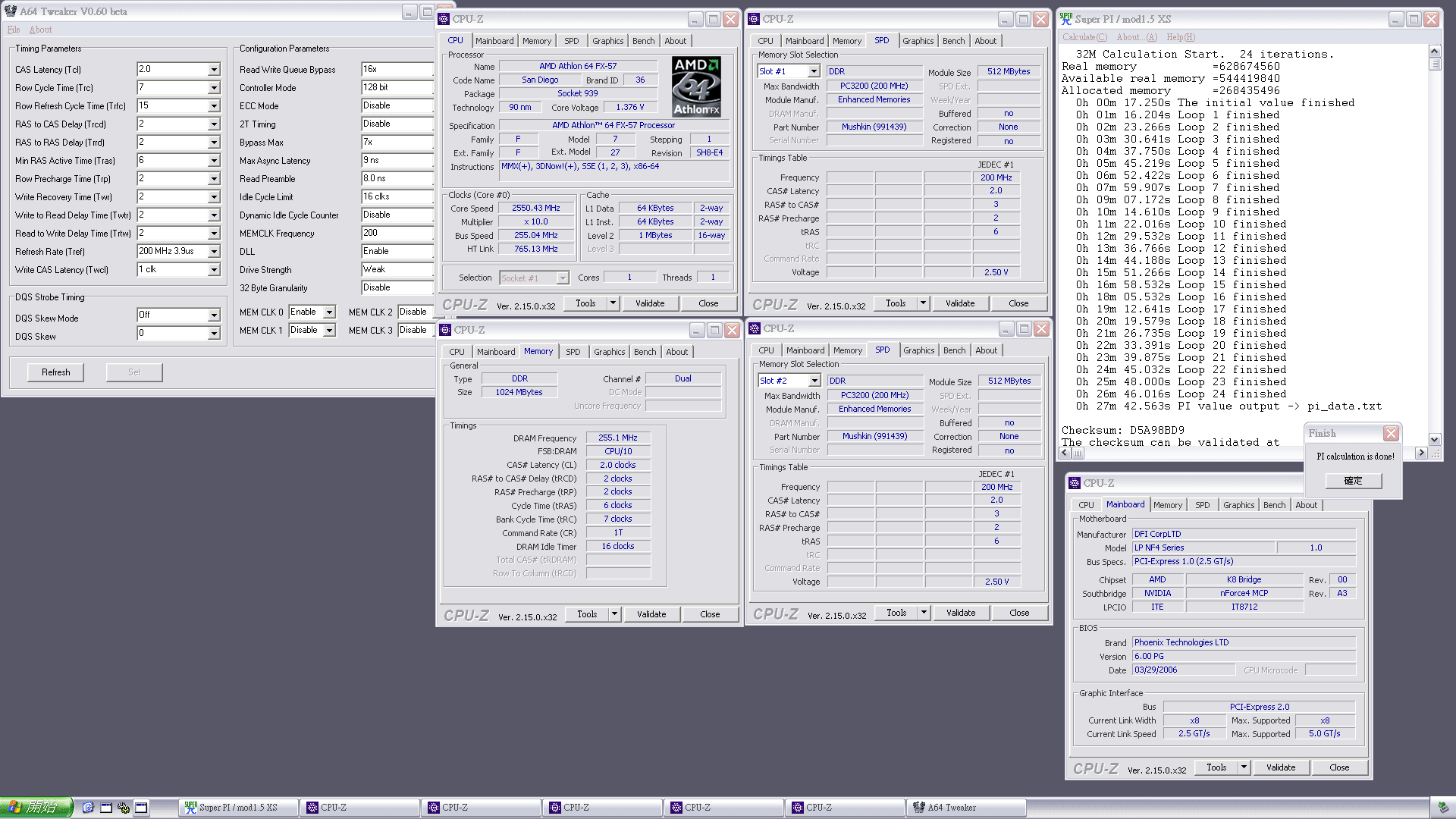Open the File menu in A64 Tweaker
This screenshot has height=819, width=1456.
click(14, 30)
